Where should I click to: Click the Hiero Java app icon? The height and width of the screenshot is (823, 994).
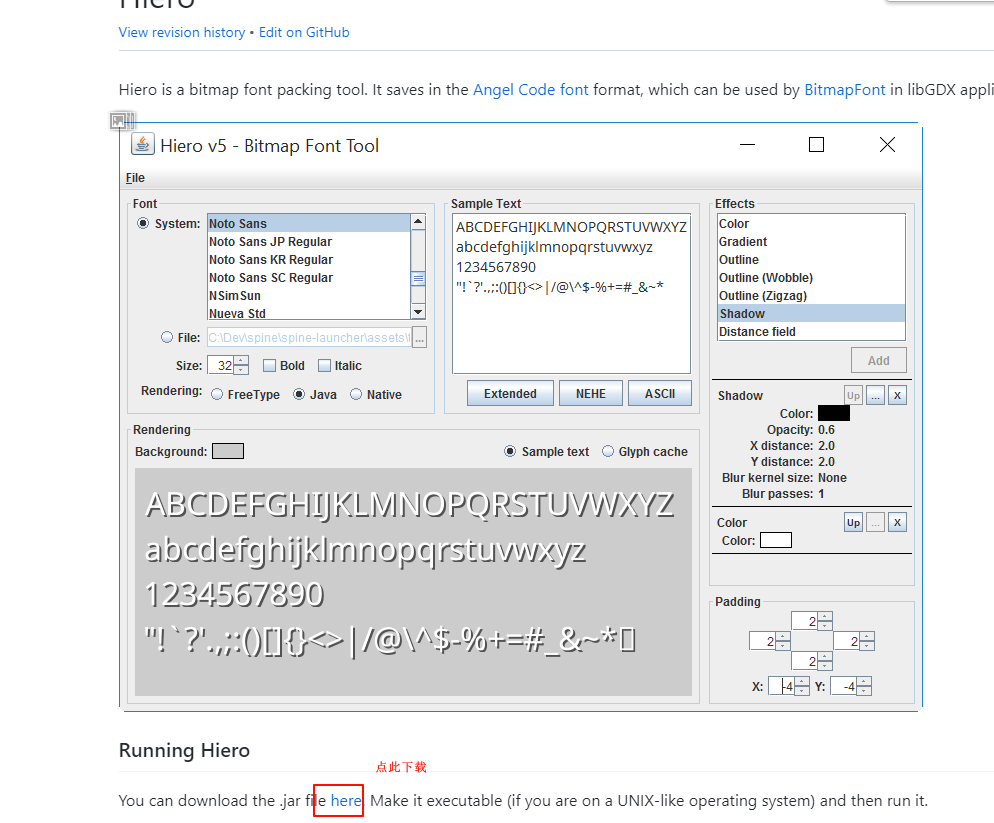pyautogui.click(x=144, y=145)
